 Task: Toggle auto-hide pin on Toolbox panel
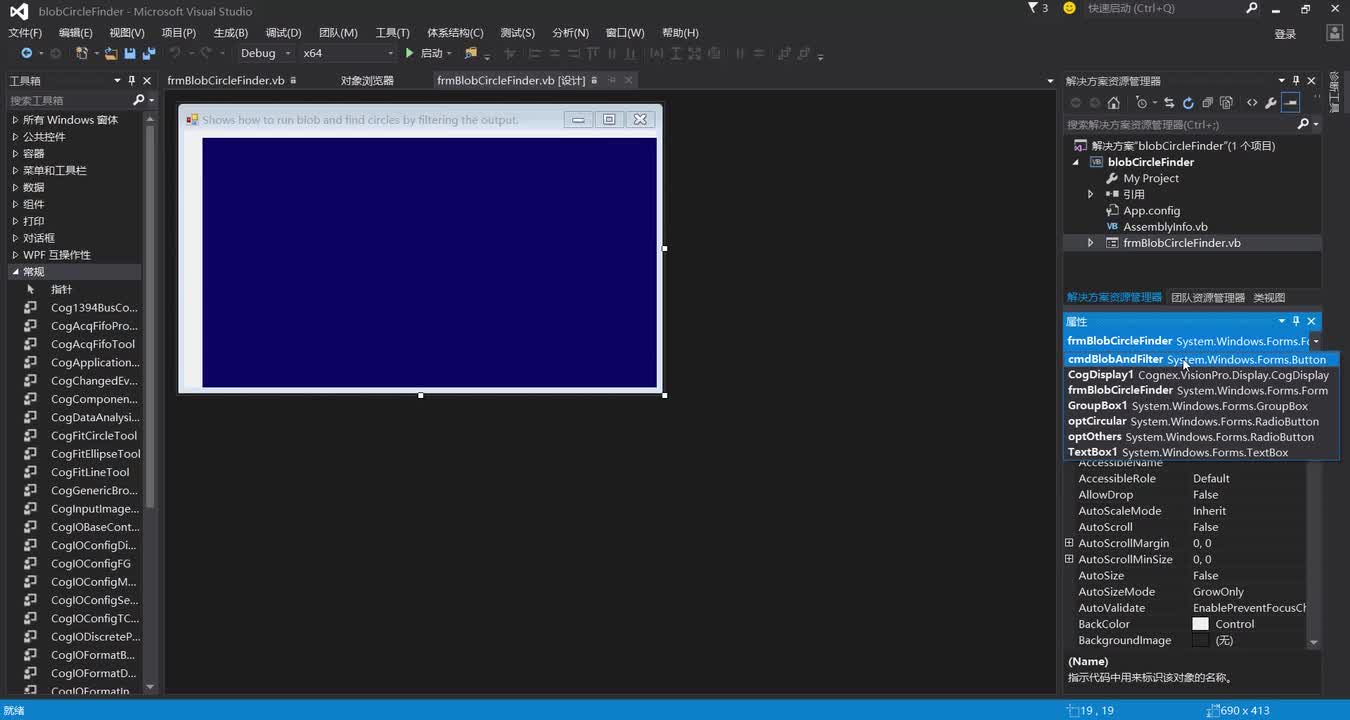[132, 81]
